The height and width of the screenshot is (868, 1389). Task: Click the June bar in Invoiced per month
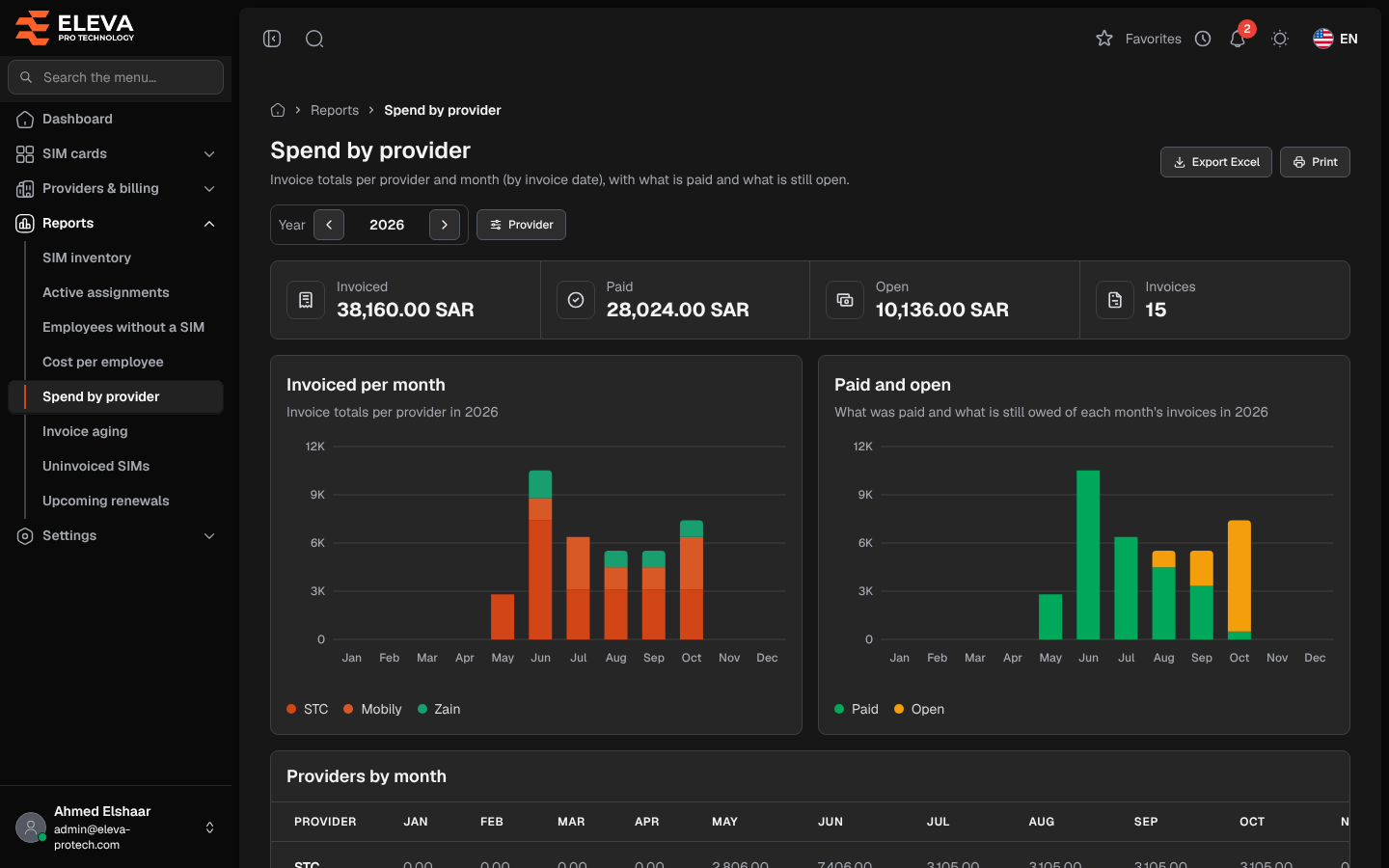pyautogui.click(x=540, y=555)
